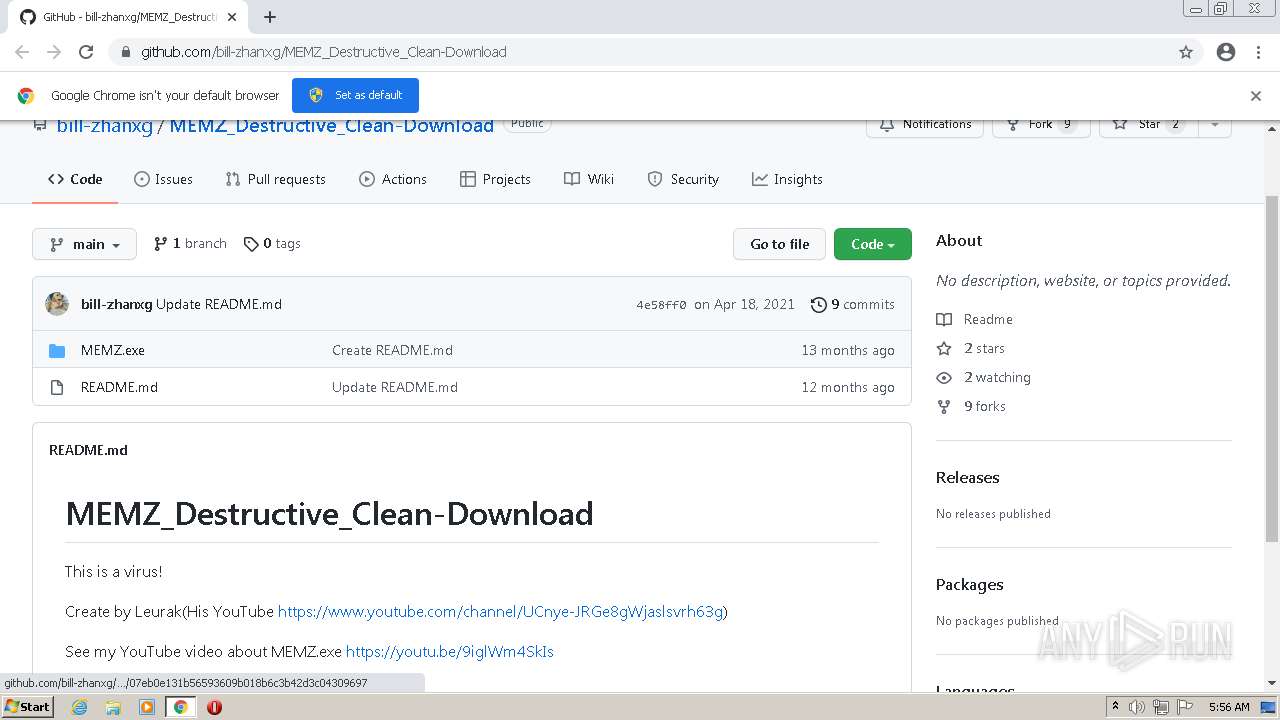Launch Internet Explorer from taskbar
This screenshot has height=720, width=1280.
pos(79,707)
